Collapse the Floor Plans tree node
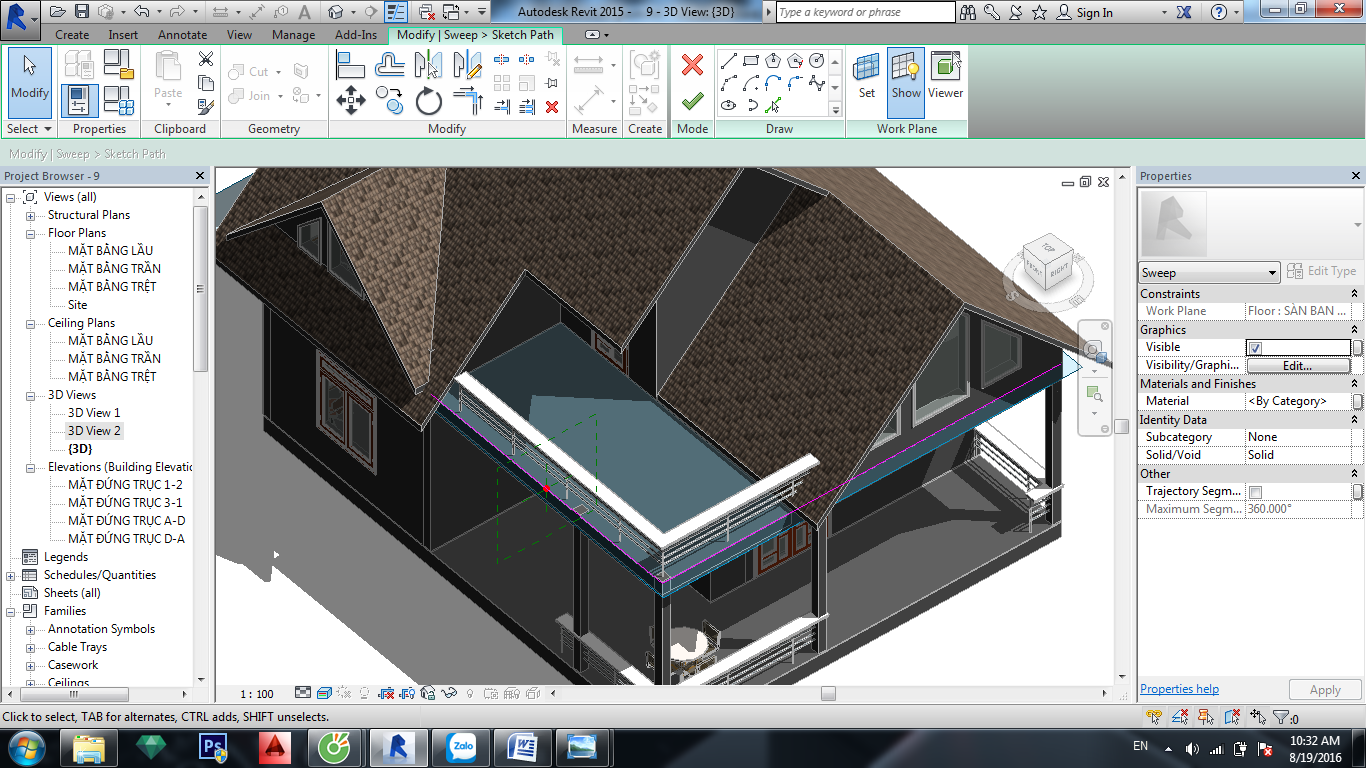Screen dimensions: 1366x768 [30, 233]
